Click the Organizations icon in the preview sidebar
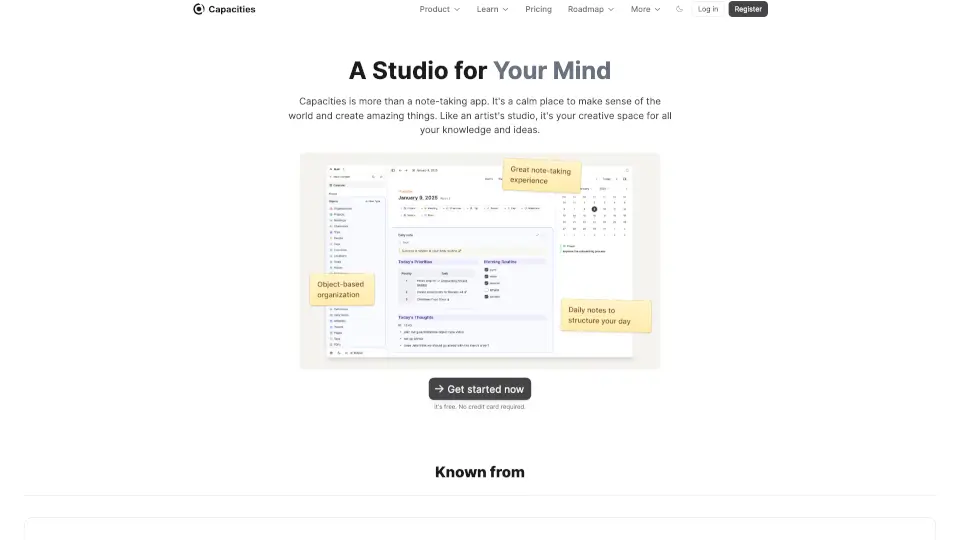Viewport: 960px width, 540px height. pos(331,208)
